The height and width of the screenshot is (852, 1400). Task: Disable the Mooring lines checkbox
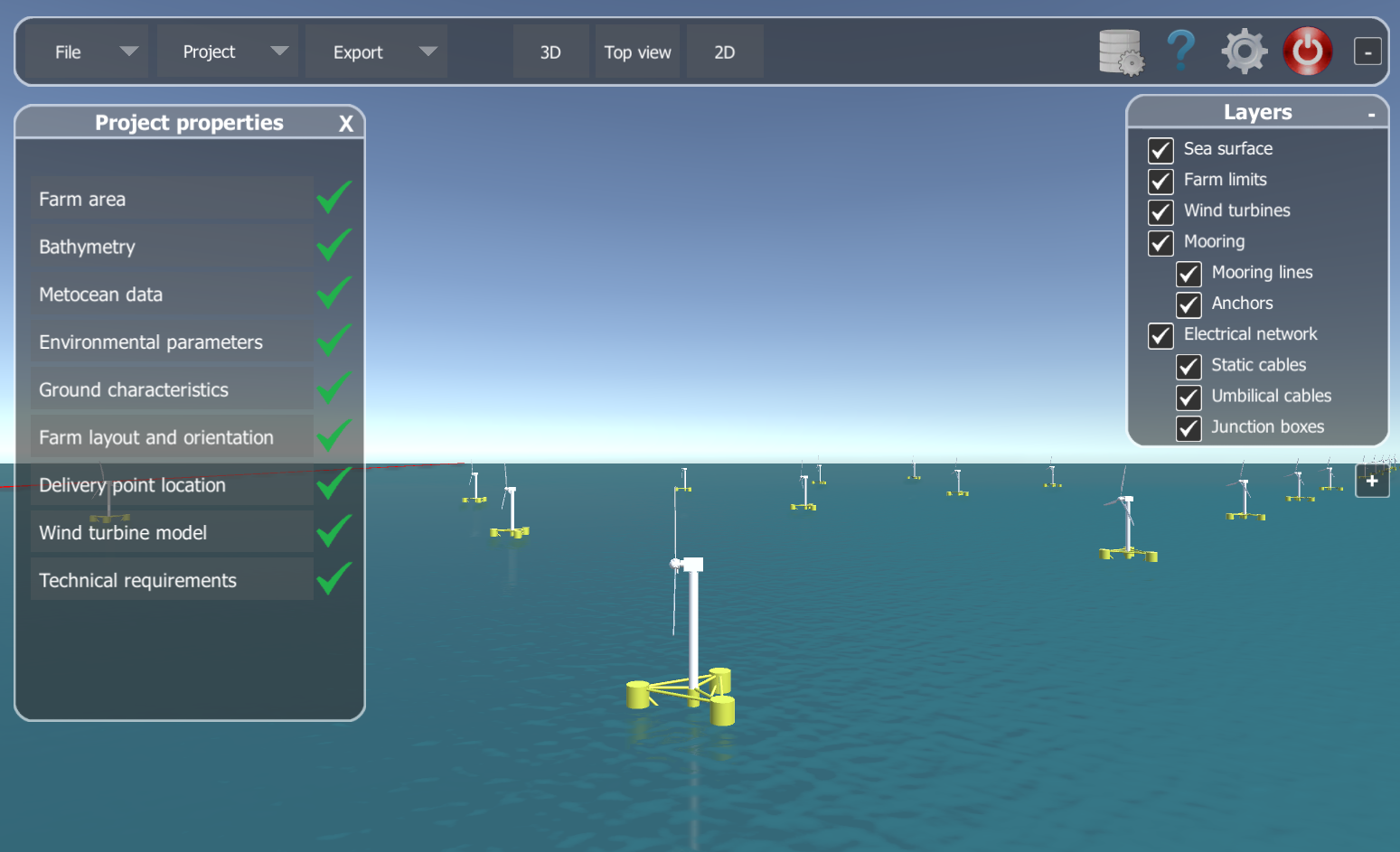pyautogui.click(x=1189, y=274)
